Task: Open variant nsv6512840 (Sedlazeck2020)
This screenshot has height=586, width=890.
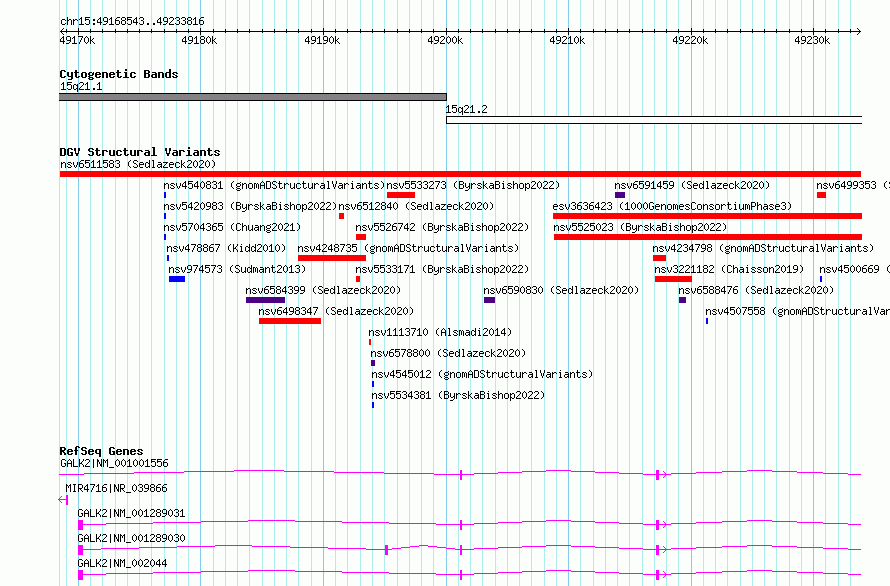Action: [416, 206]
